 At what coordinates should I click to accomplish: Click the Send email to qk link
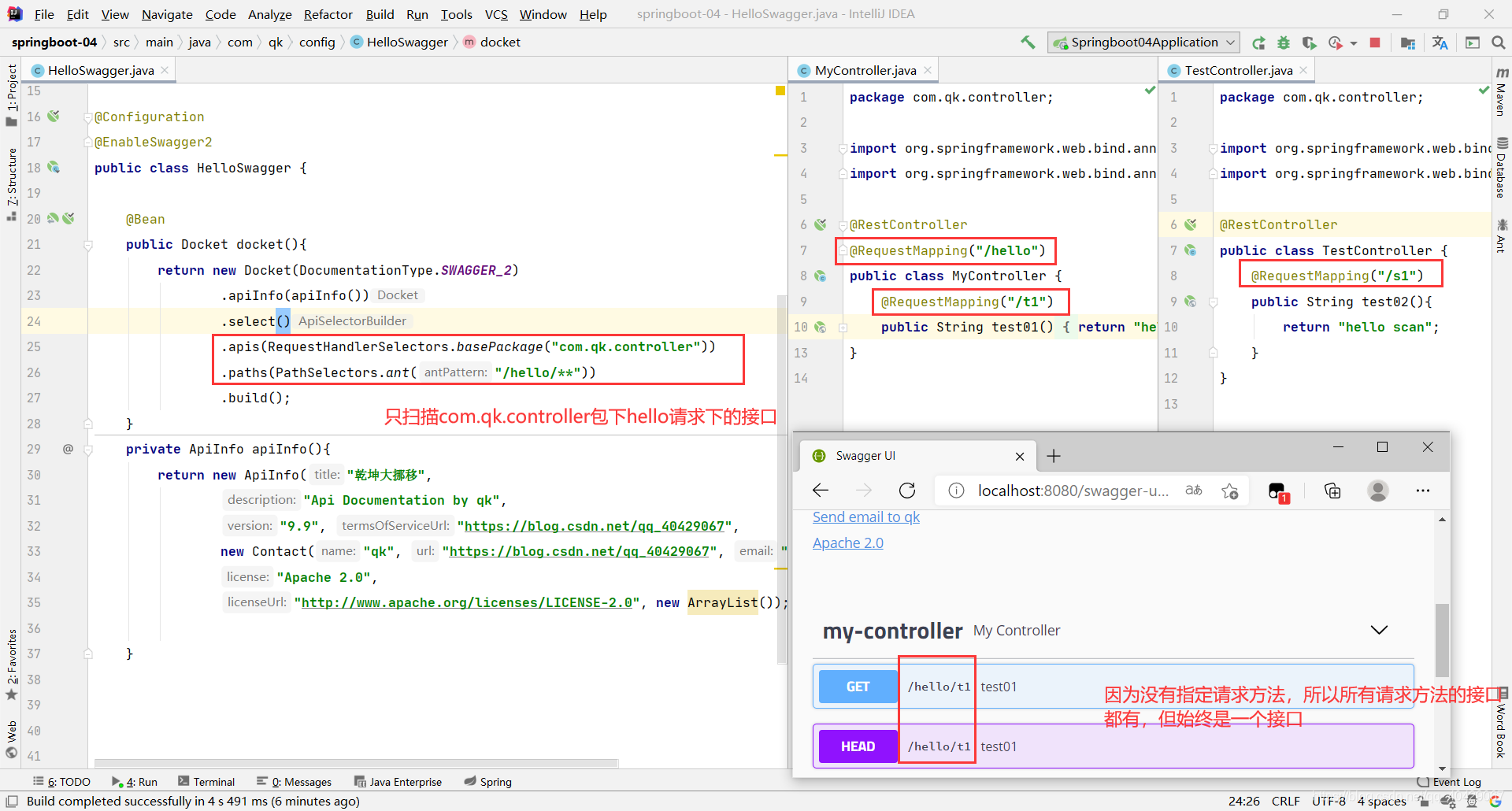[x=866, y=517]
